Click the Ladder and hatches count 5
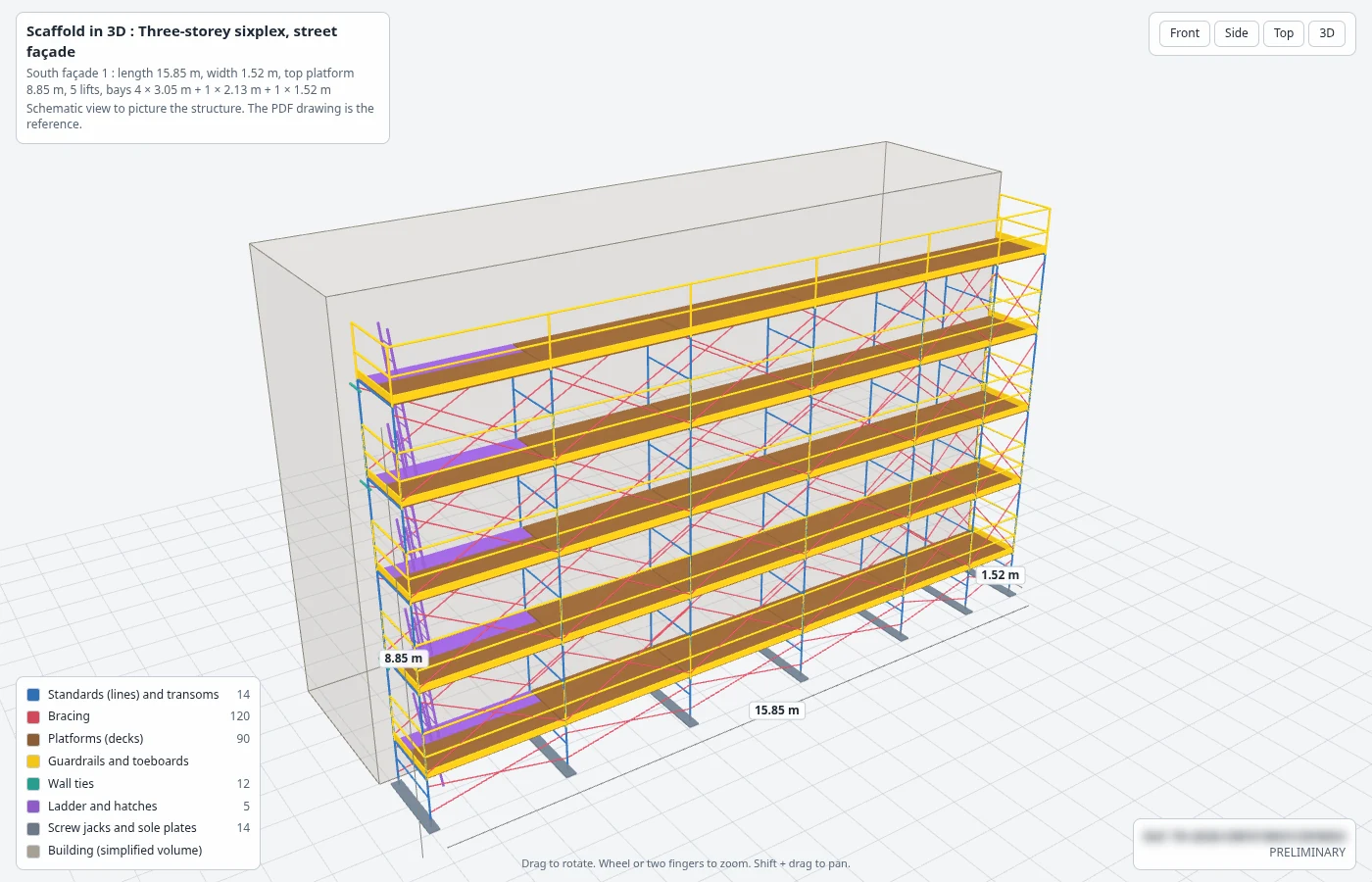 247,807
